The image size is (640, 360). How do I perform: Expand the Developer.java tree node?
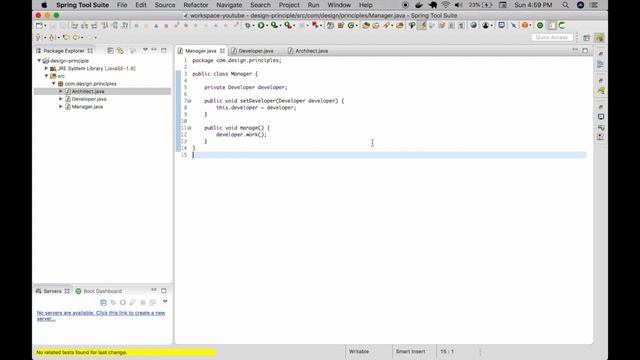tap(61, 99)
